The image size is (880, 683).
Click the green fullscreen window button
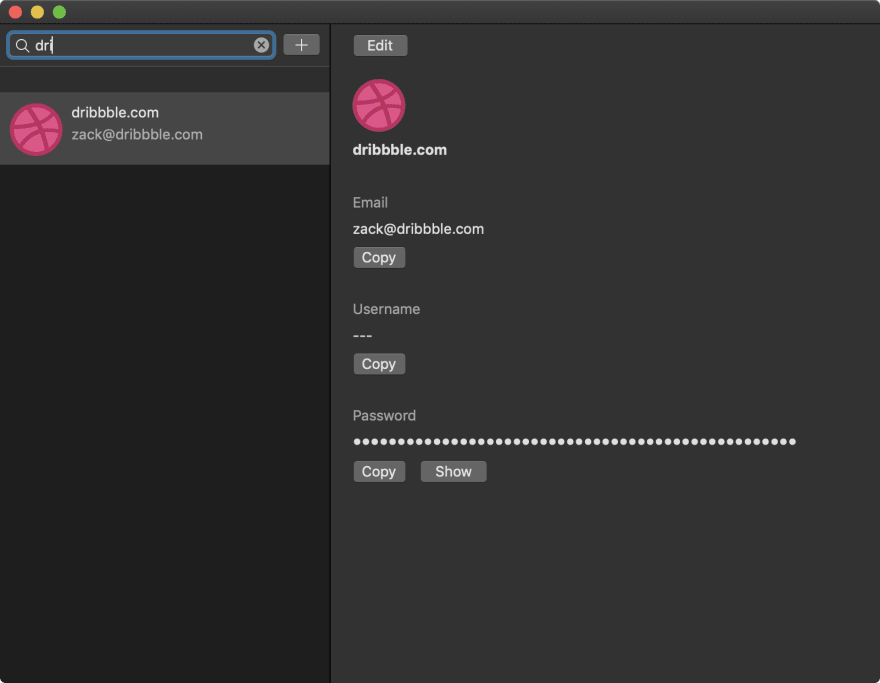click(59, 12)
